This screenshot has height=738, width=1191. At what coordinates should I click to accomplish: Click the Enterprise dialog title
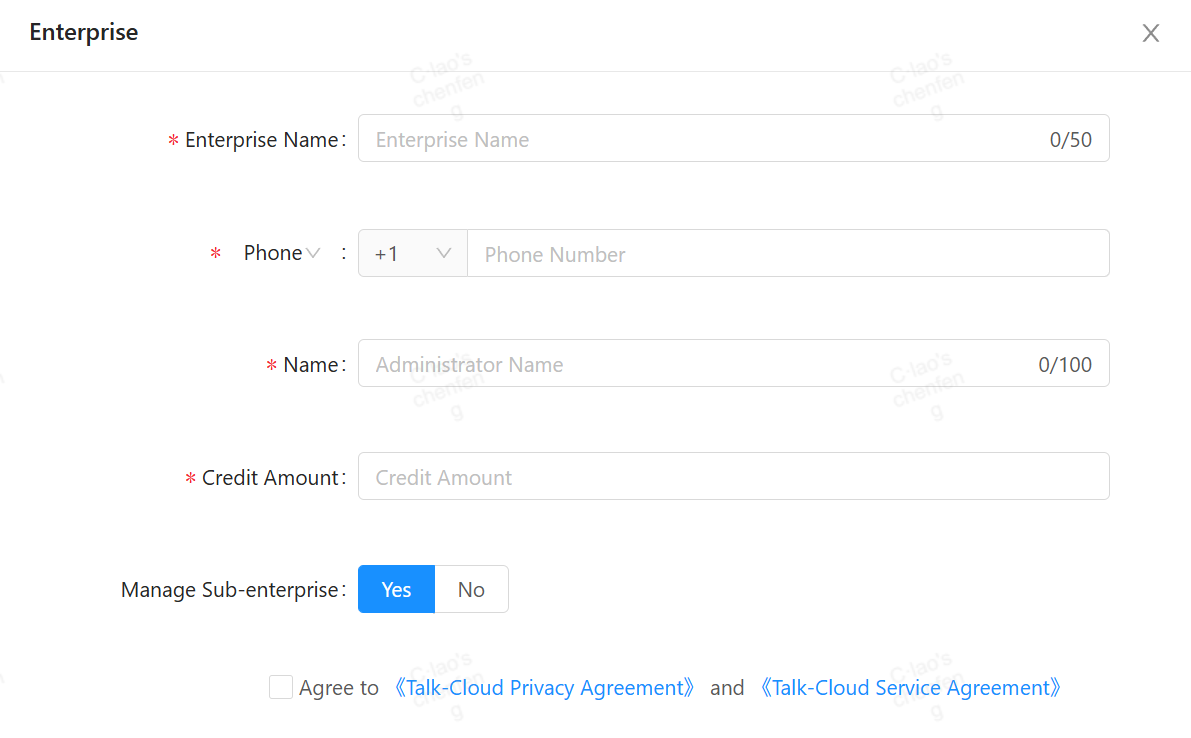(84, 32)
